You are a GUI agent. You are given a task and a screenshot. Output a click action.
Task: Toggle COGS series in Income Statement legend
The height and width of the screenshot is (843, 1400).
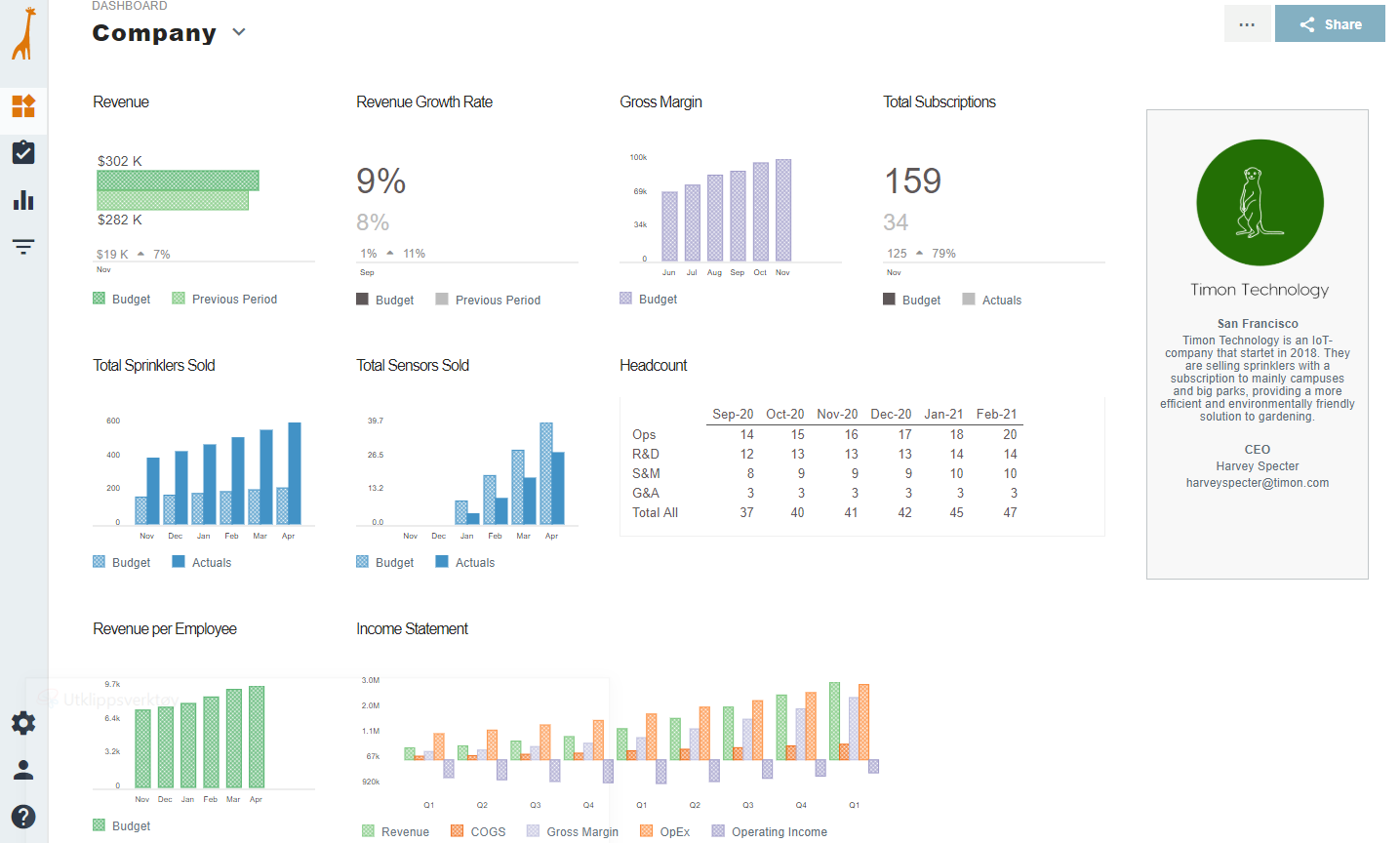[478, 832]
